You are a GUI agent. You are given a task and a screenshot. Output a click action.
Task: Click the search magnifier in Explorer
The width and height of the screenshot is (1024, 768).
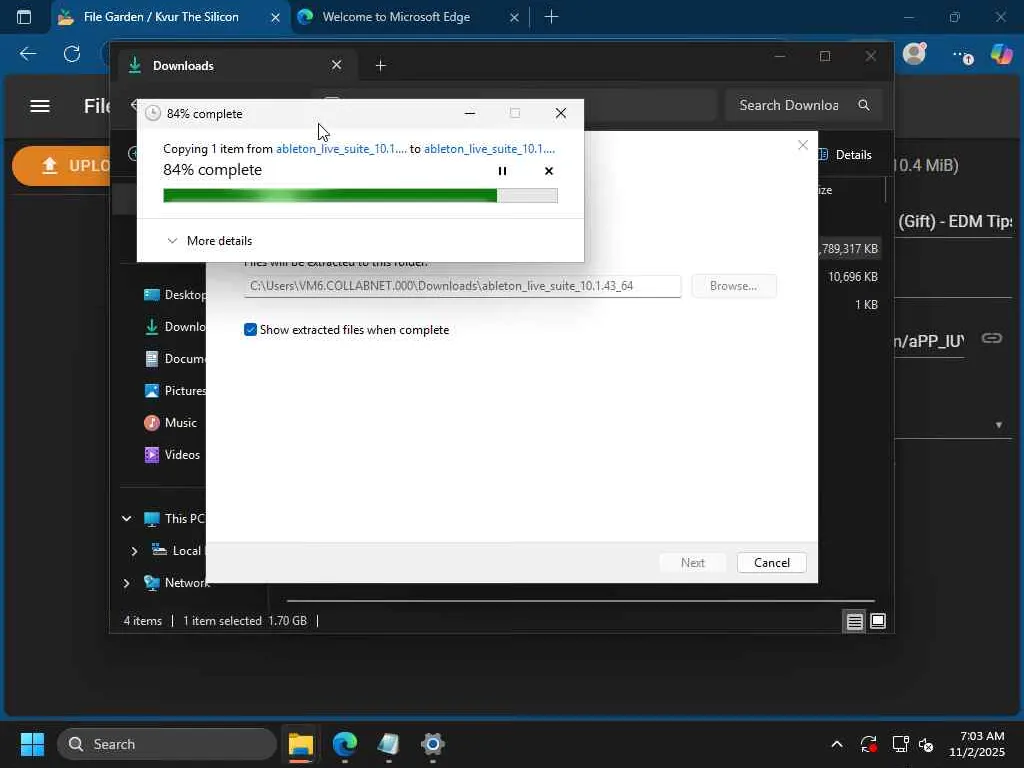[x=864, y=105]
